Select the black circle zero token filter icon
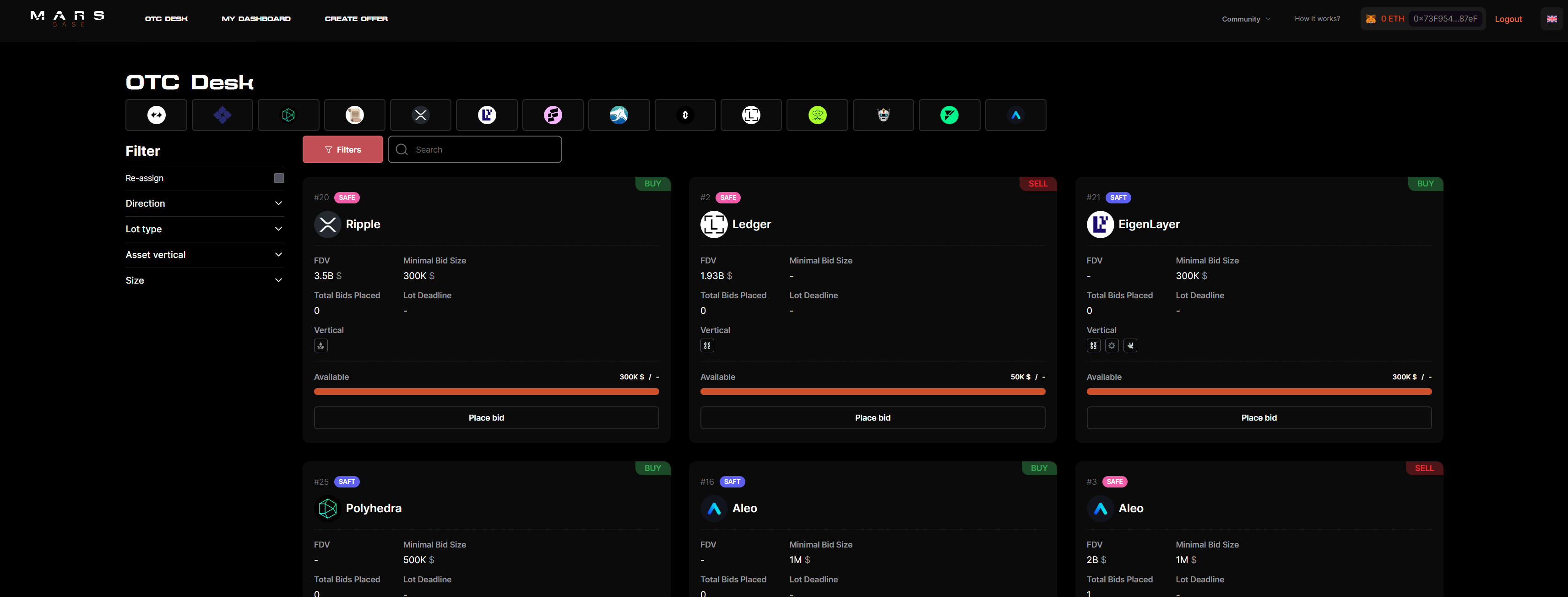Viewport: 1568px width, 597px height. pyautogui.click(x=685, y=115)
